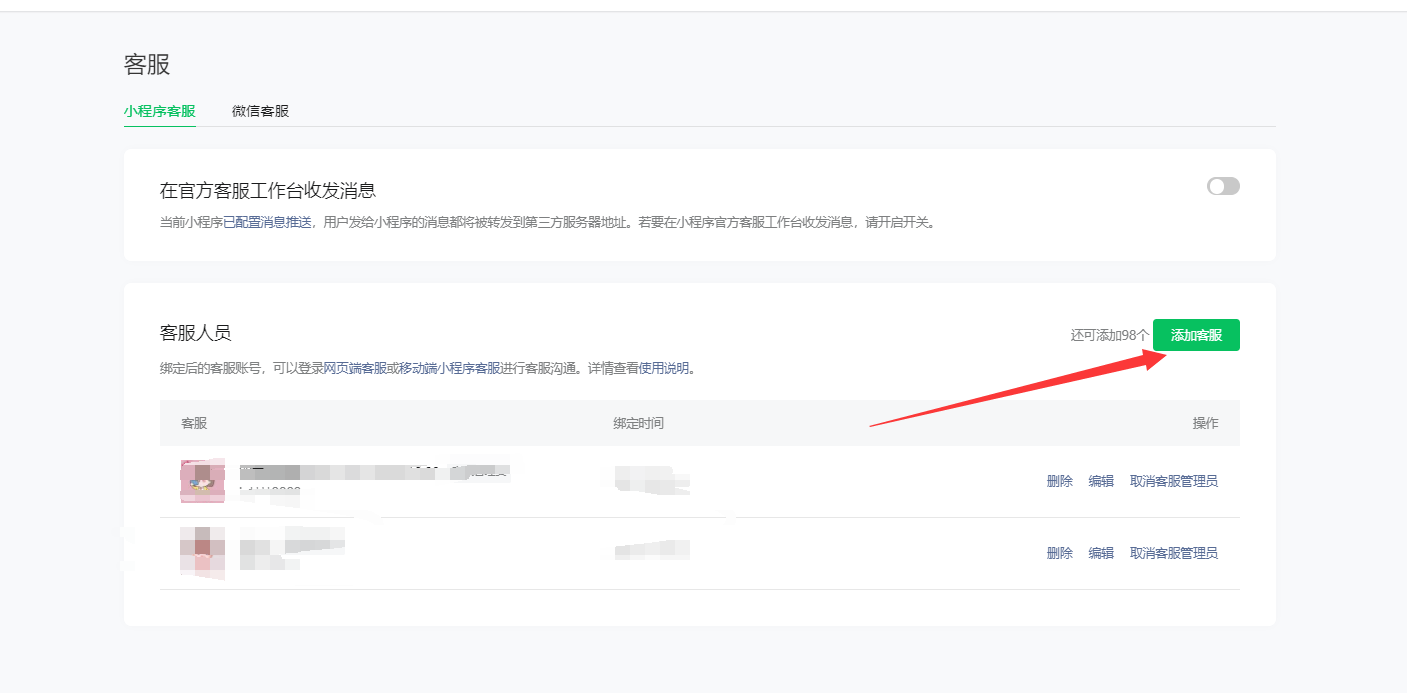Enable the 在官方客服工作台收发消息 switch
The height and width of the screenshot is (693, 1407).
tap(1222, 186)
